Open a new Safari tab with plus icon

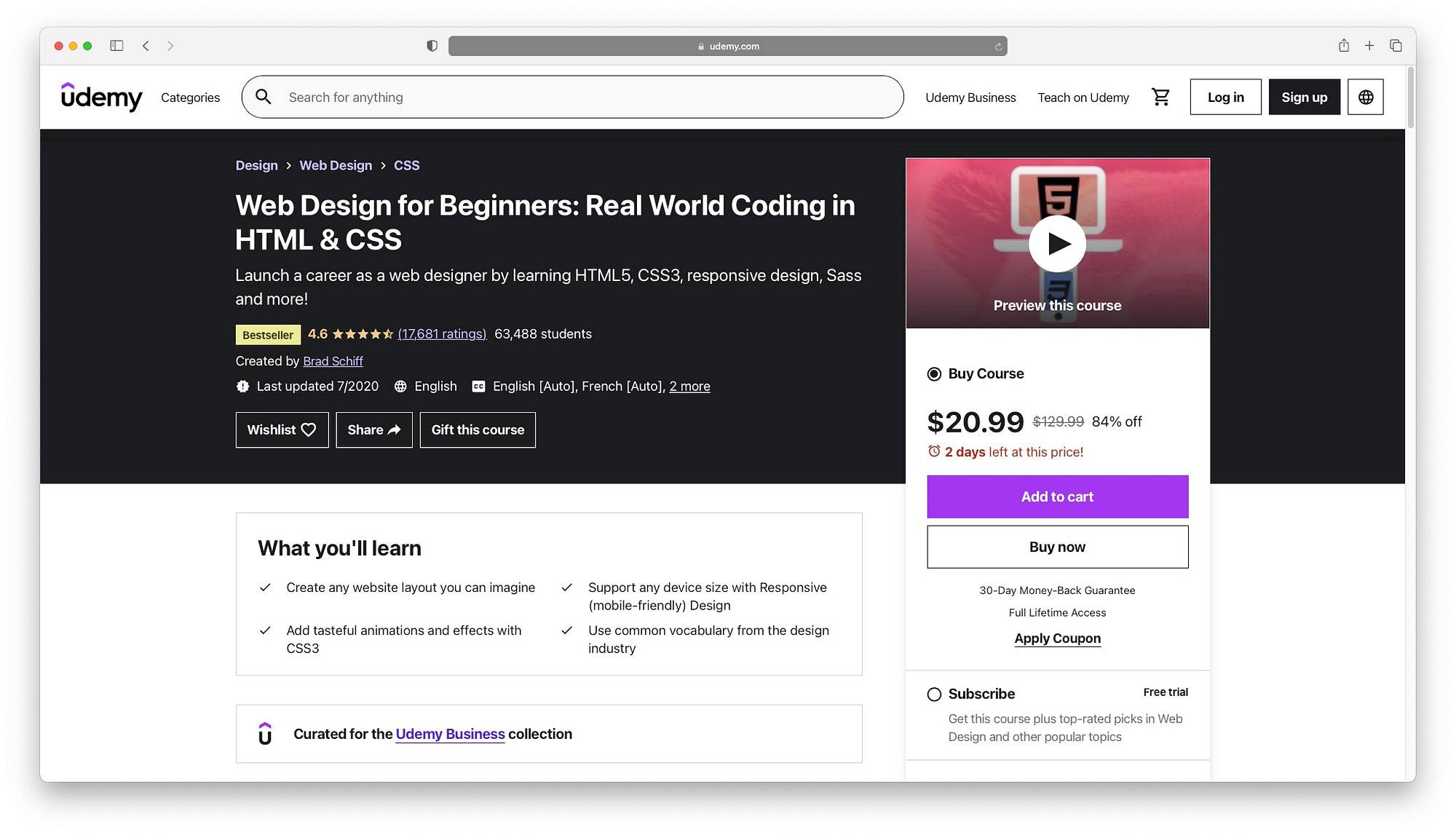tap(1369, 46)
